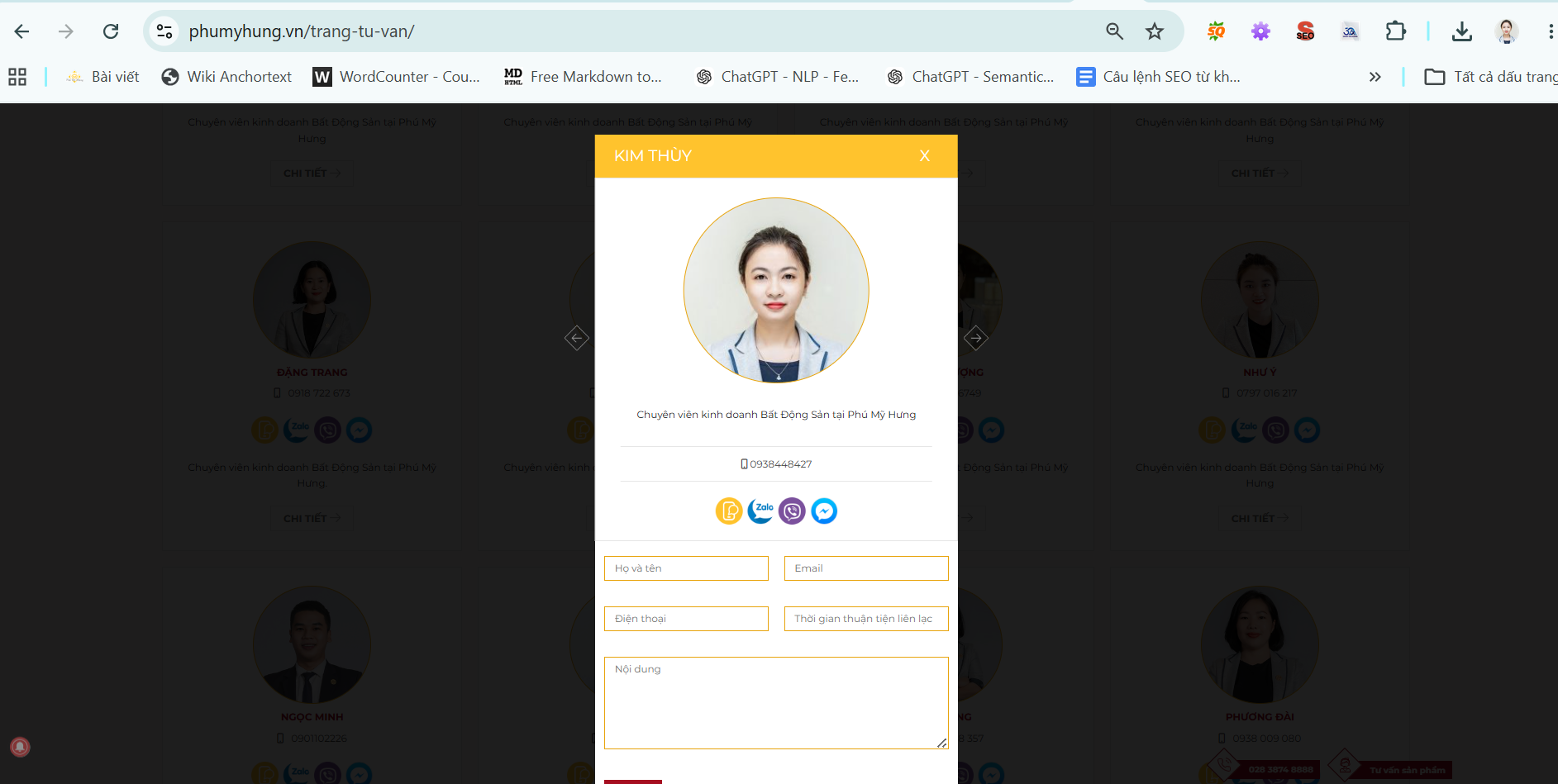Click the orange-green extension icon
The height and width of the screenshot is (784, 1558).
pos(1216,31)
